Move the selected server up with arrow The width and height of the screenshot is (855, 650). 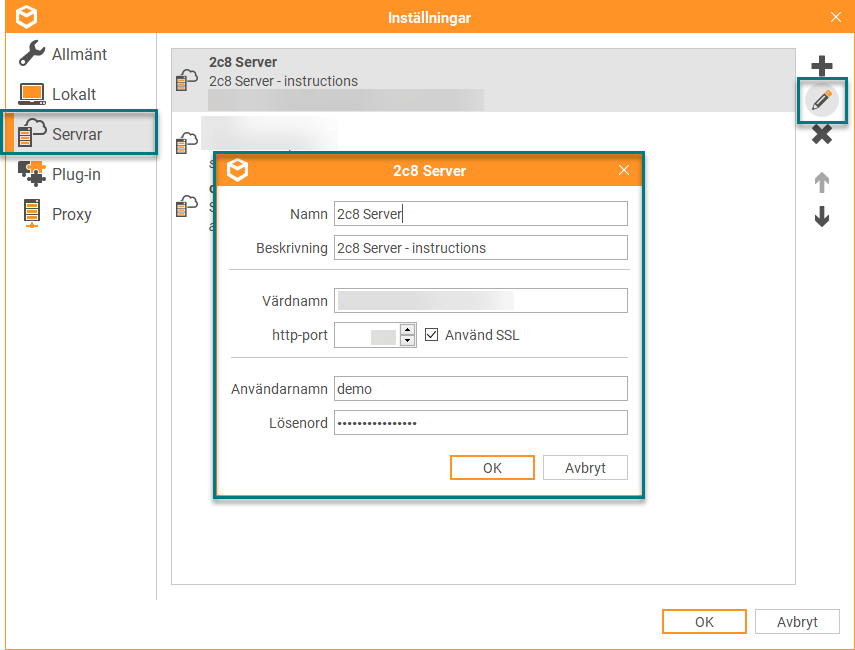click(x=821, y=182)
